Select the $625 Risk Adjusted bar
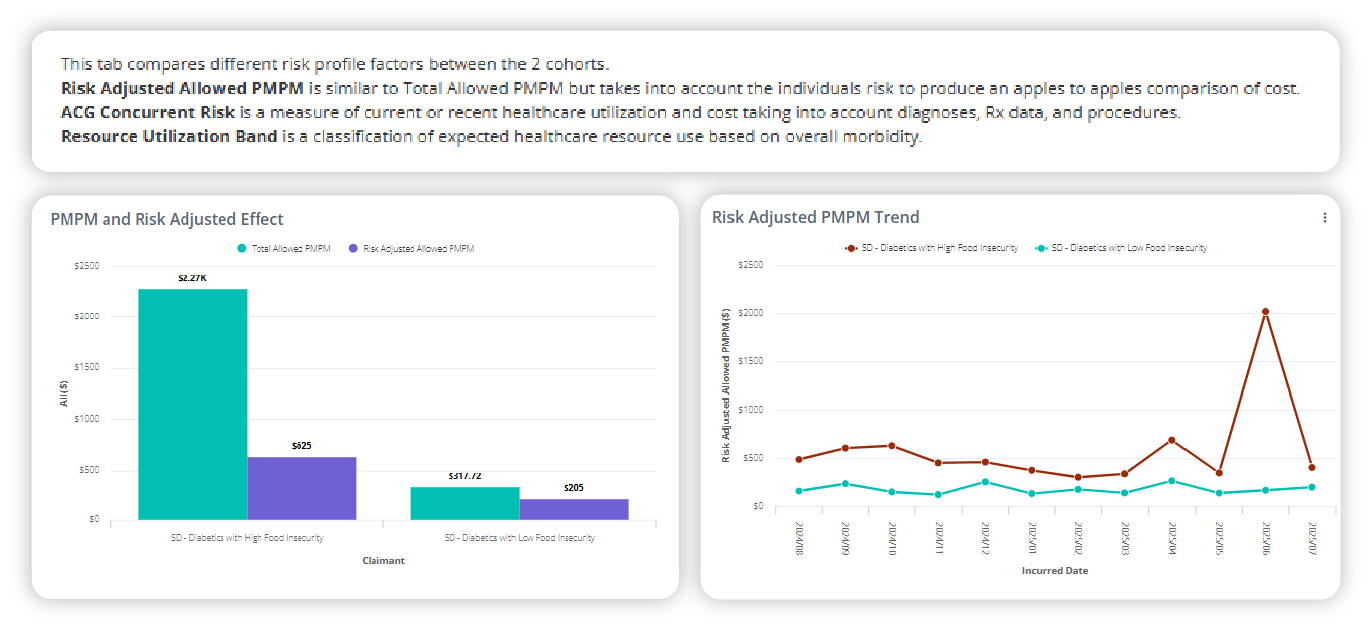The image size is (1371, 630). [302, 488]
